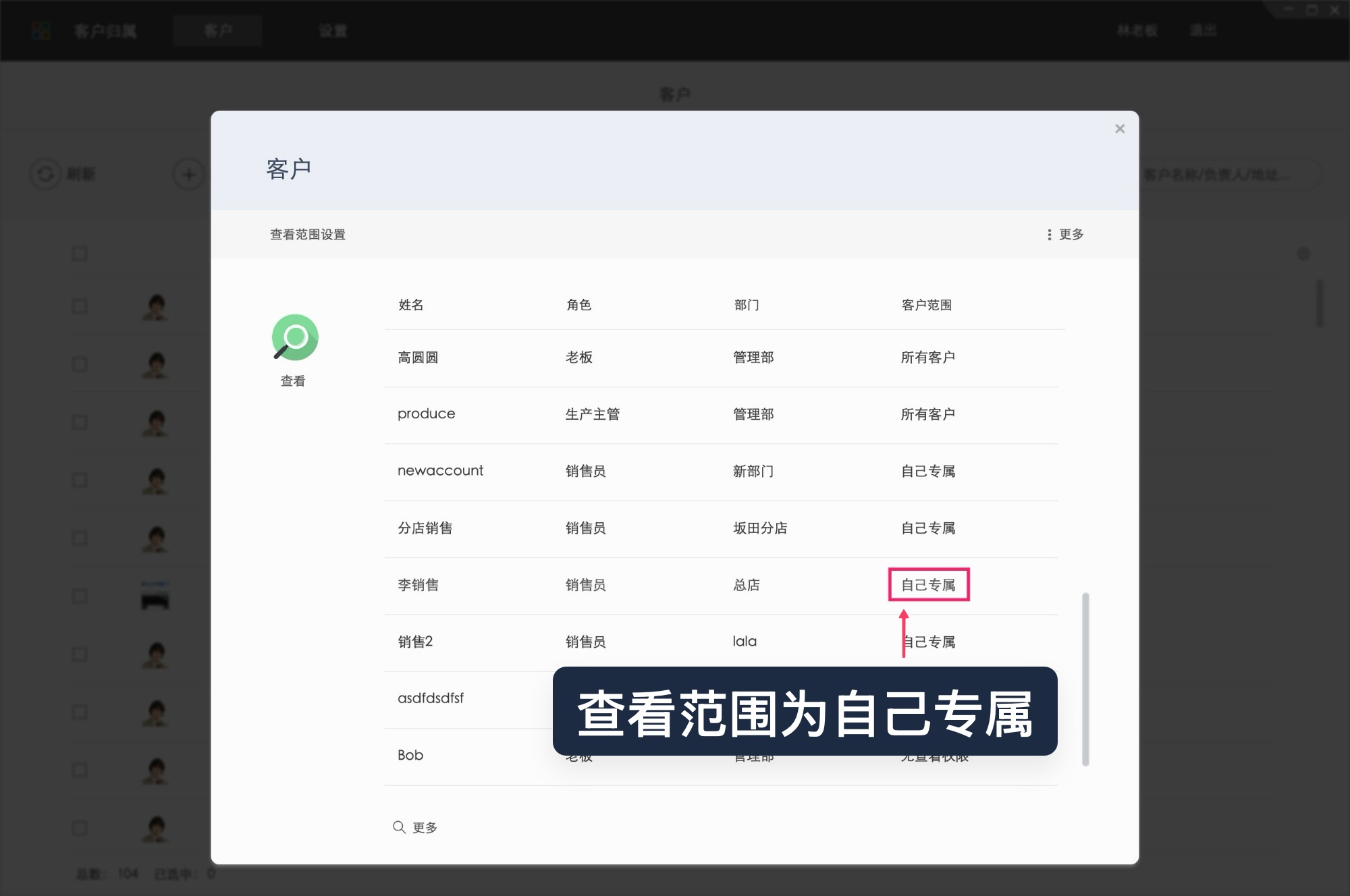Click the 林老板 account name

pos(1137,30)
